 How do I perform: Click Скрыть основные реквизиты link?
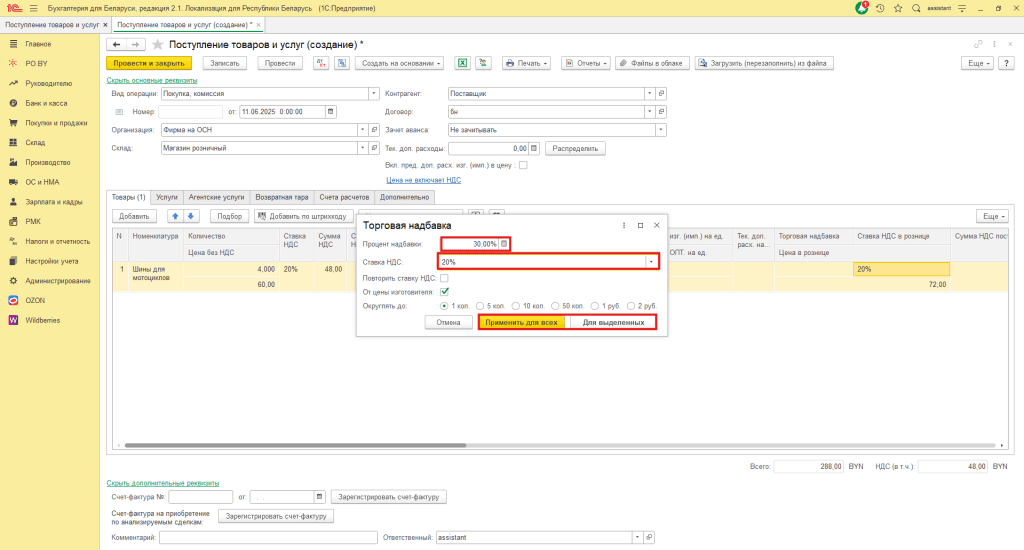pyautogui.click(x=152, y=80)
